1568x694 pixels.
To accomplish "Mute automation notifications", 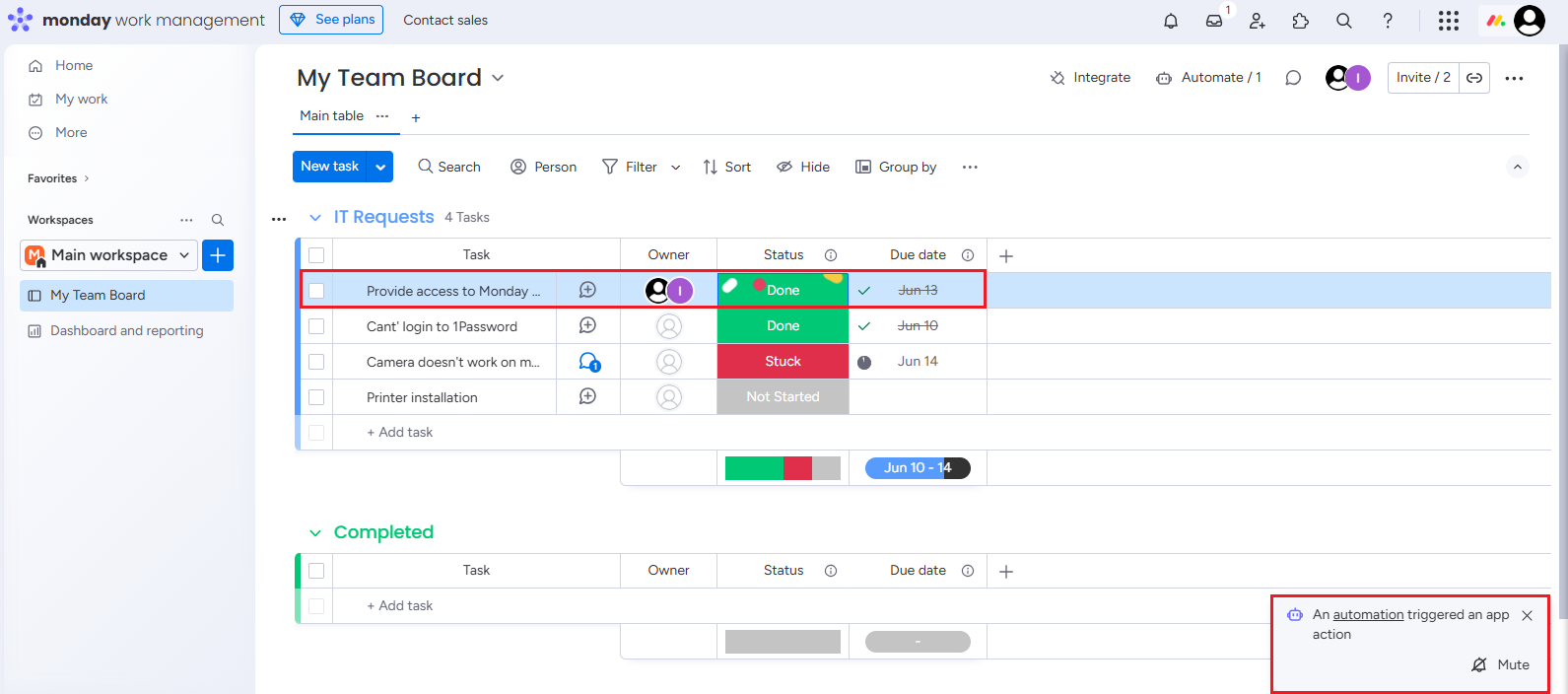I will [x=1500, y=665].
